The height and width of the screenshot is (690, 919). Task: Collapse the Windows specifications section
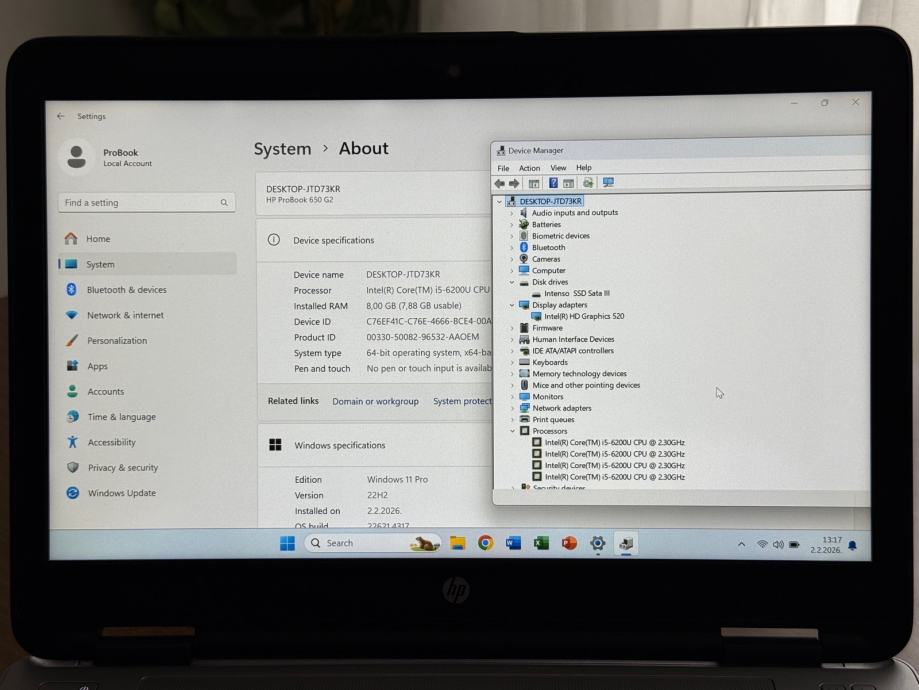375,446
